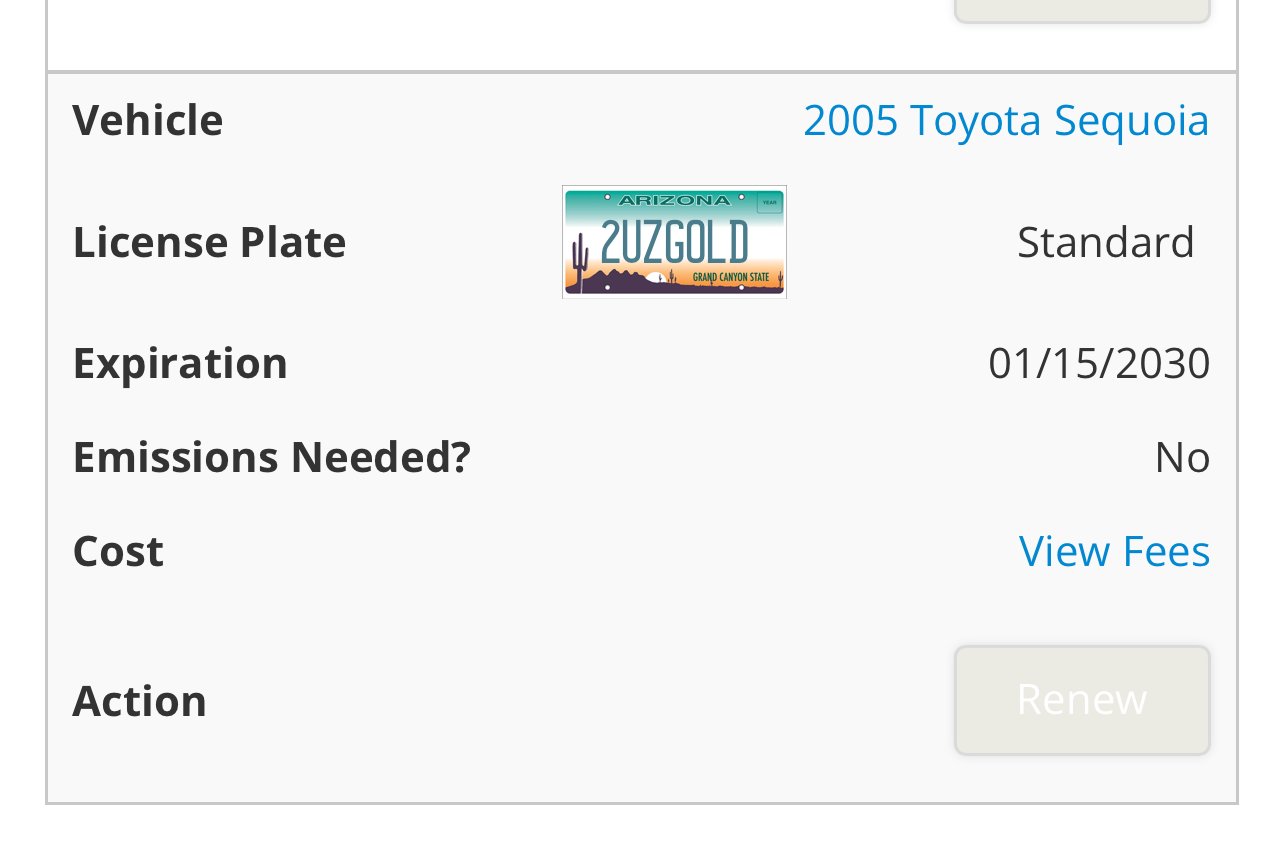Click the Vehicle row label
This screenshot has width=1284, height=851.
pos(148,120)
